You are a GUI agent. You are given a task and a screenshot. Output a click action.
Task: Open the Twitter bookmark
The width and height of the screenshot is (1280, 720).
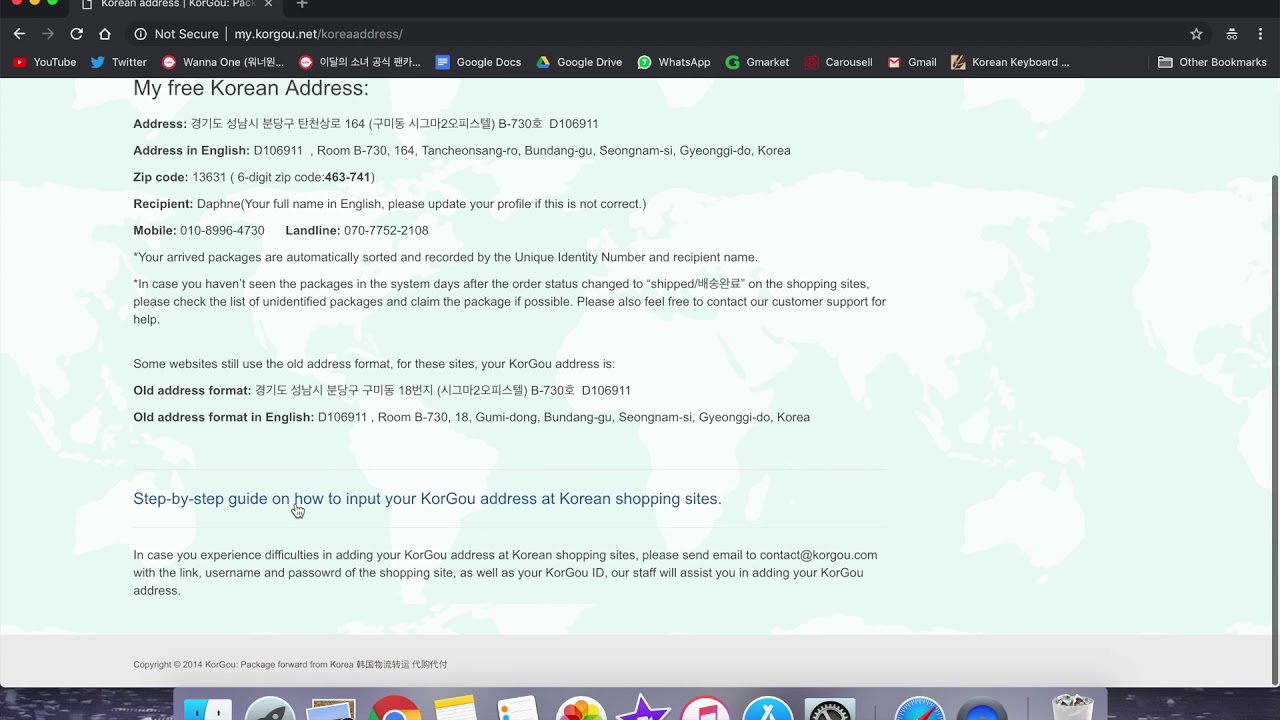(x=119, y=62)
